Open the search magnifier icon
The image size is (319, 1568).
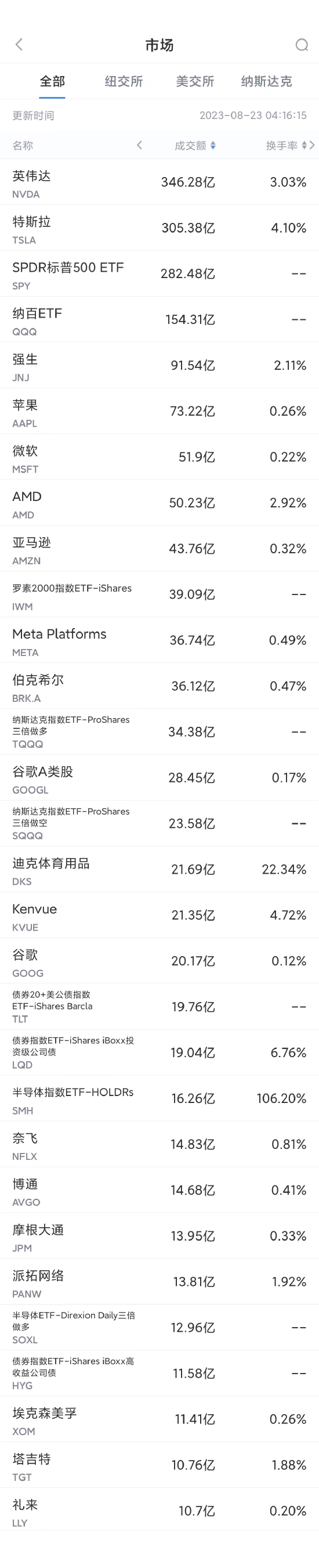click(302, 45)
